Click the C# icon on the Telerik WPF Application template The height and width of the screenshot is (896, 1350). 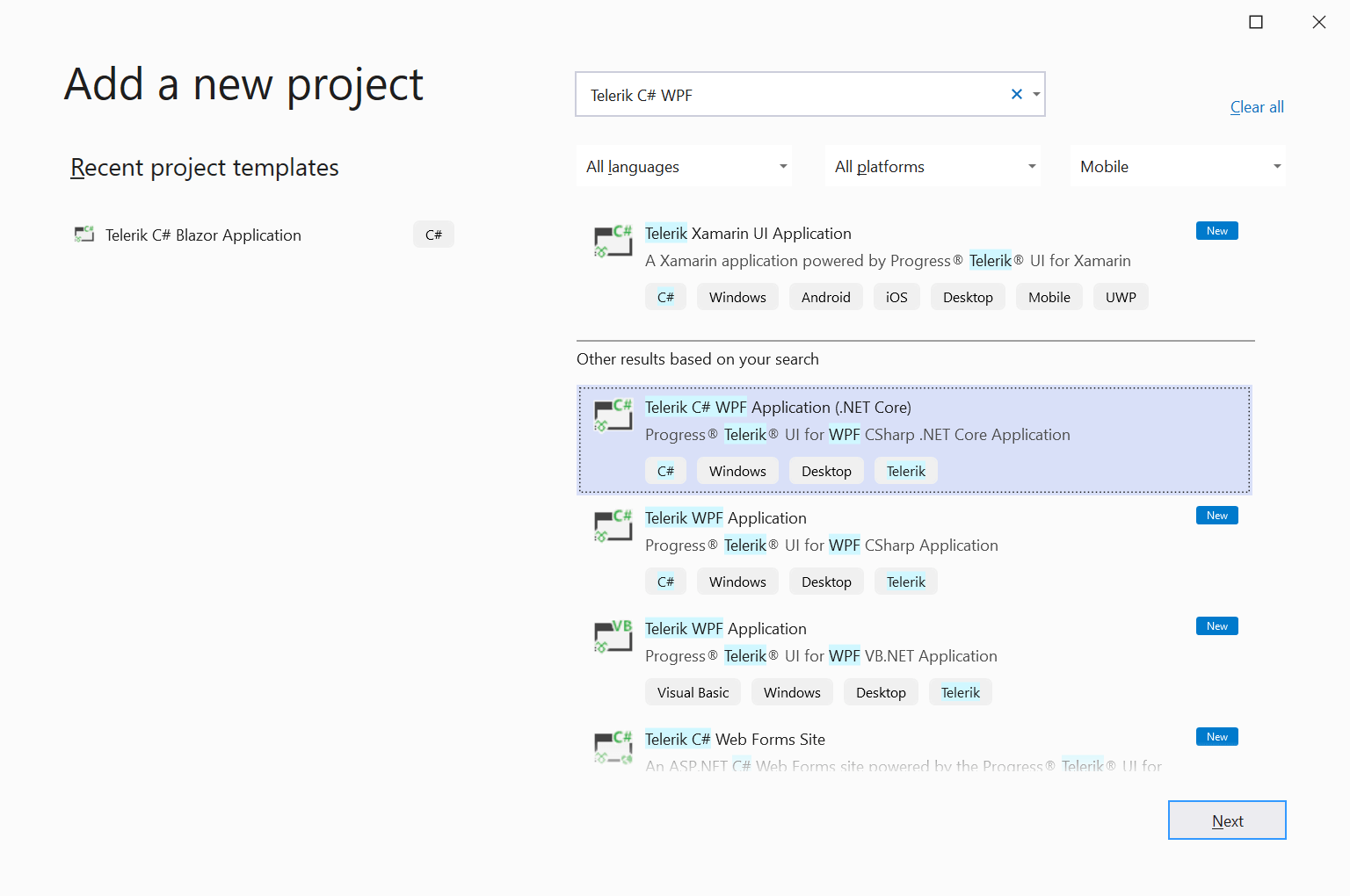613,526
